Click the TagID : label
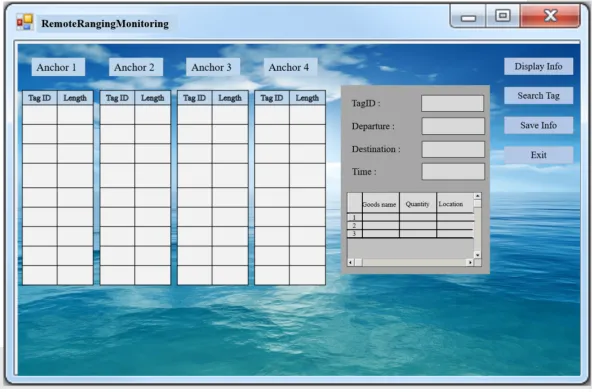The image size is (592, 392). 366,103
